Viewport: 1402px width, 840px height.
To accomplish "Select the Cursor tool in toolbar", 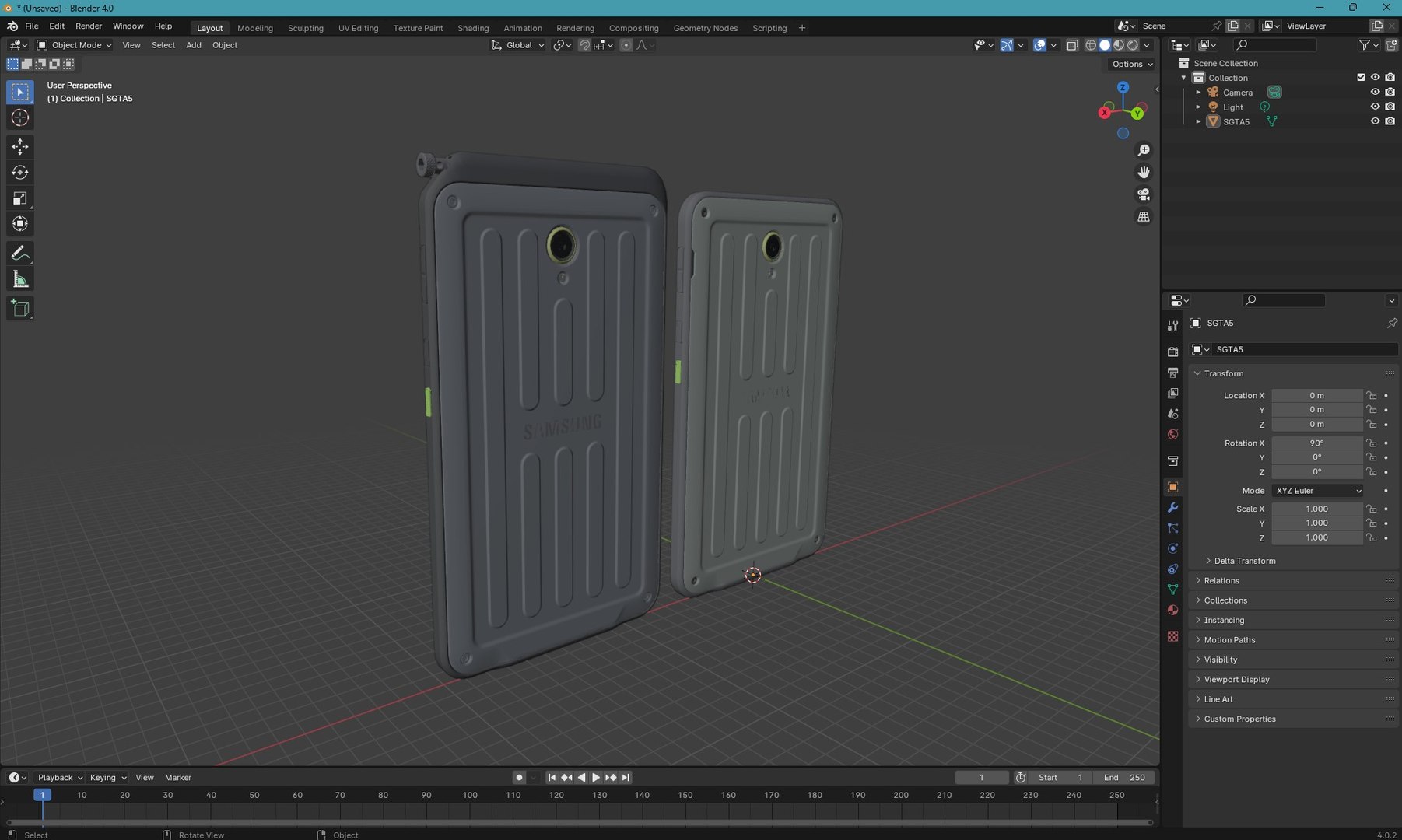I will (20, 118).
